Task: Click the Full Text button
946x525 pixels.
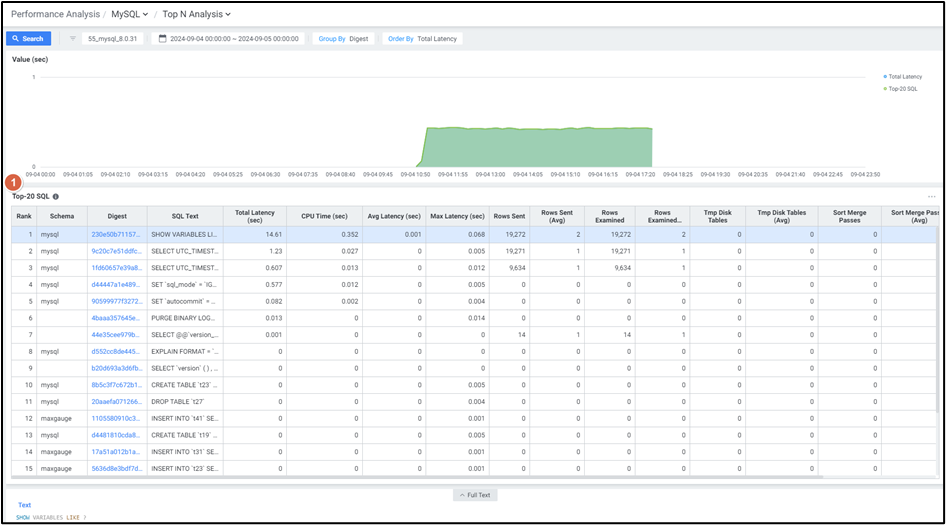Action: coord(476,495)
